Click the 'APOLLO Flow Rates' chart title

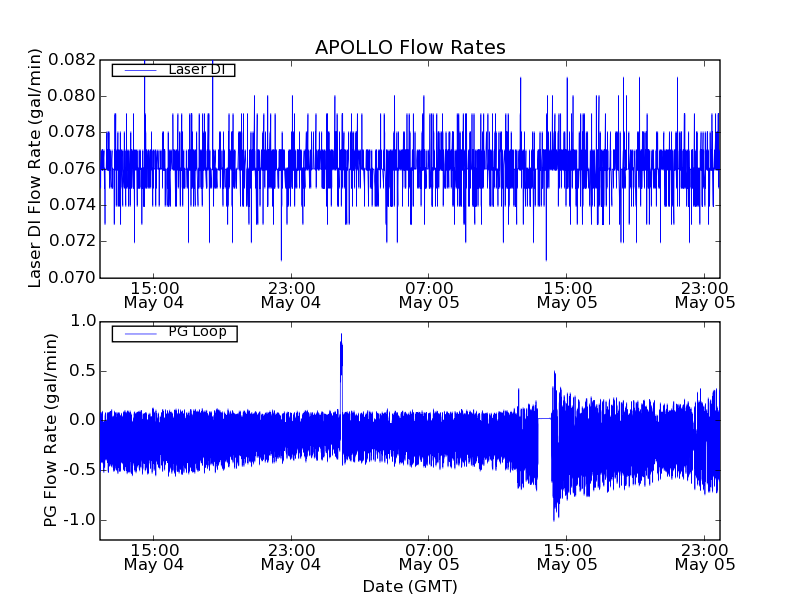pyautogui.click(x=410, y=47)
